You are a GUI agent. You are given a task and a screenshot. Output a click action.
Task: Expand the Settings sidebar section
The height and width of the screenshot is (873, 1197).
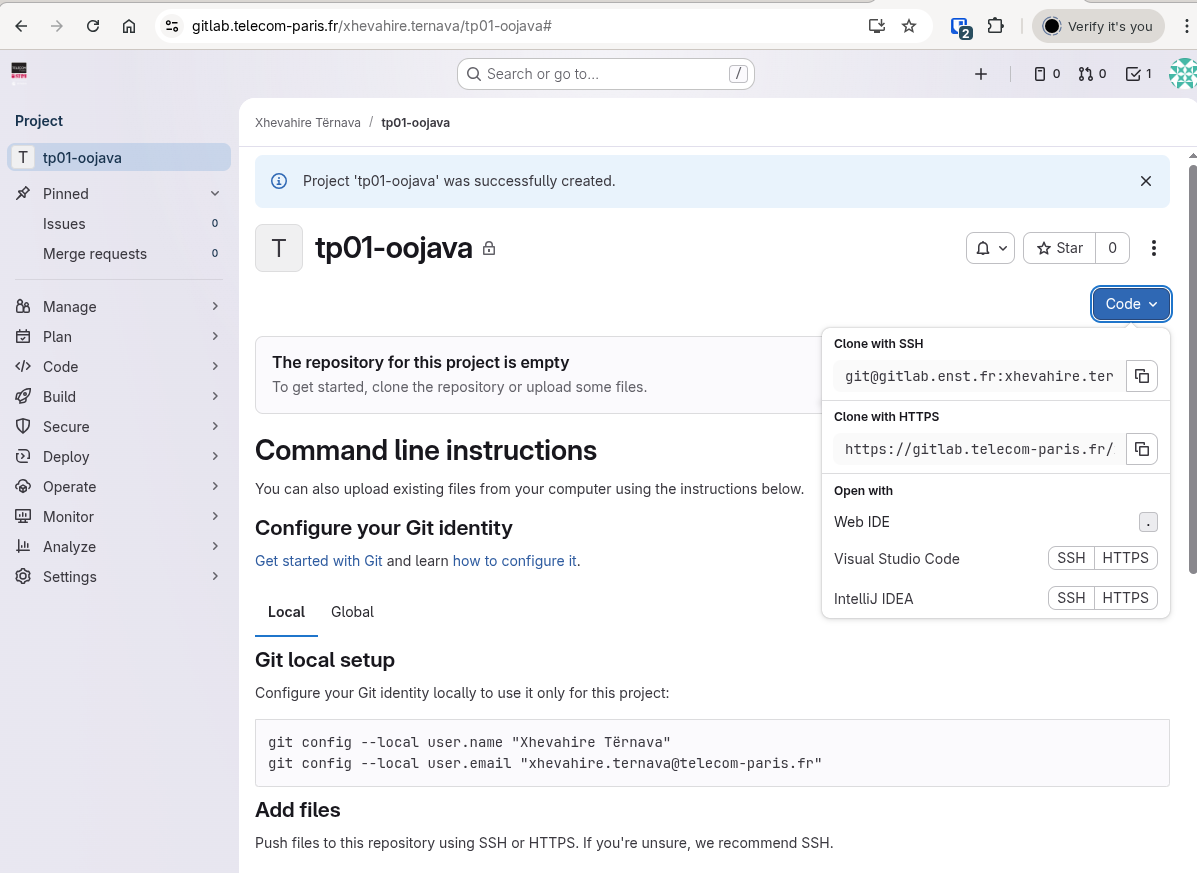click(x=118, y=577)
